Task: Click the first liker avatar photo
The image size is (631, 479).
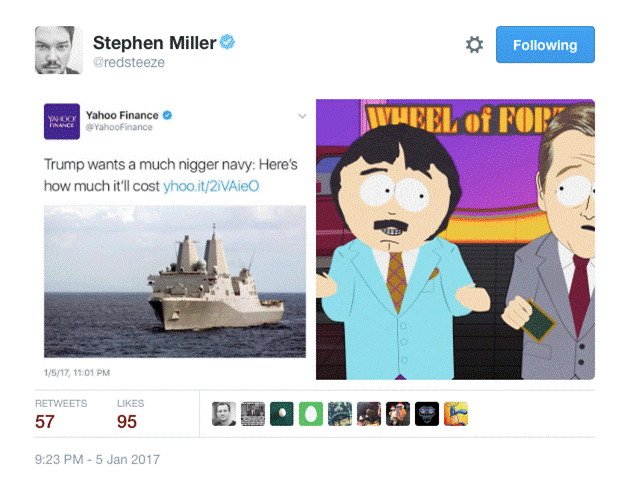Action: tap(224, 414)
